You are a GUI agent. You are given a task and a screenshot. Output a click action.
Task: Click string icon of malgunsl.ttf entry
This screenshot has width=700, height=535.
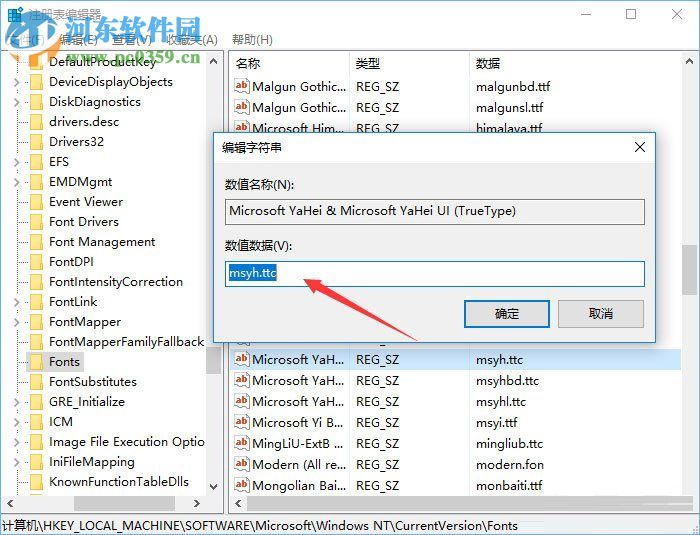[241, 107]
